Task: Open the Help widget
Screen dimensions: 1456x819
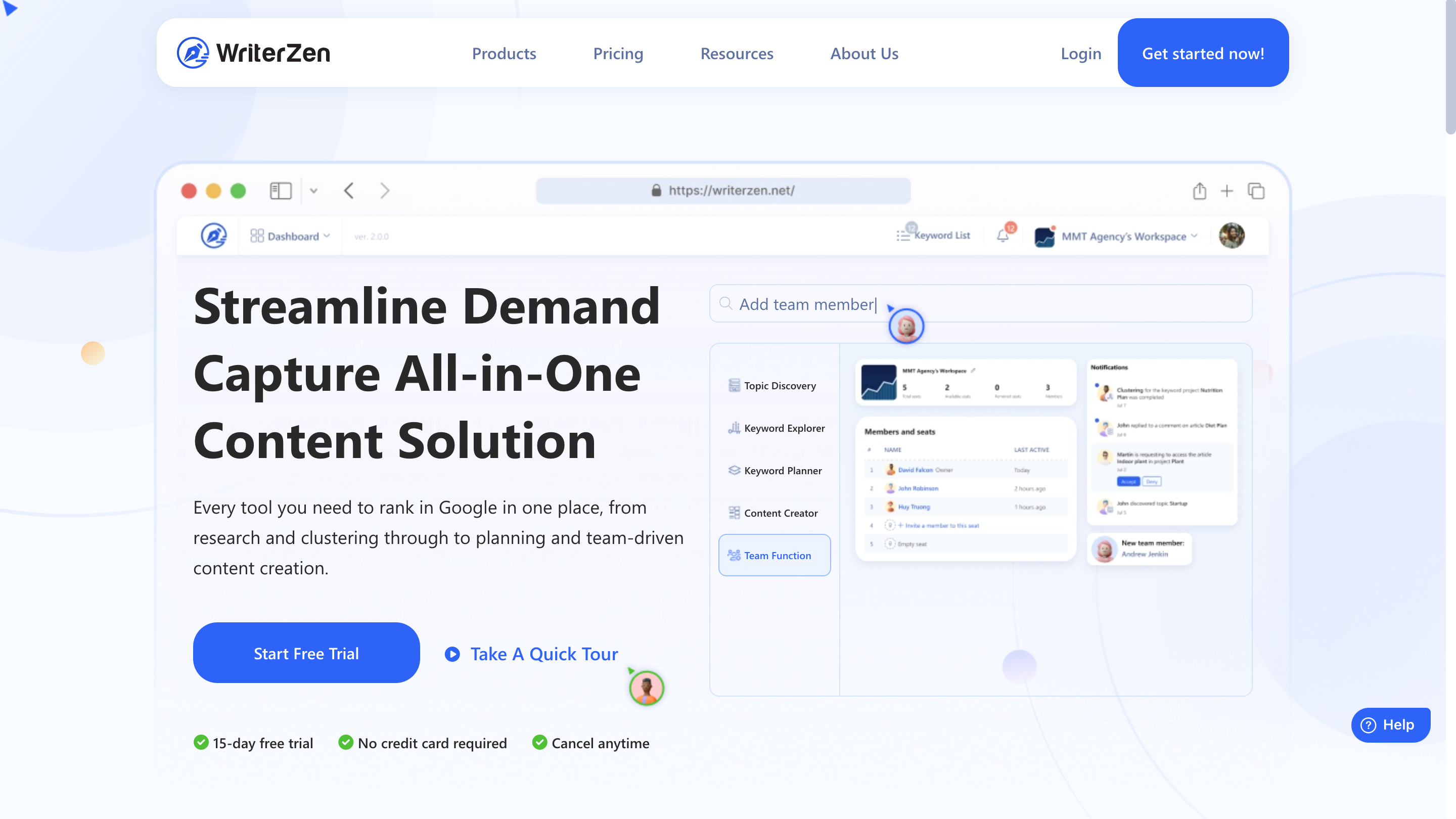Action: click(x=1390, y=724)
